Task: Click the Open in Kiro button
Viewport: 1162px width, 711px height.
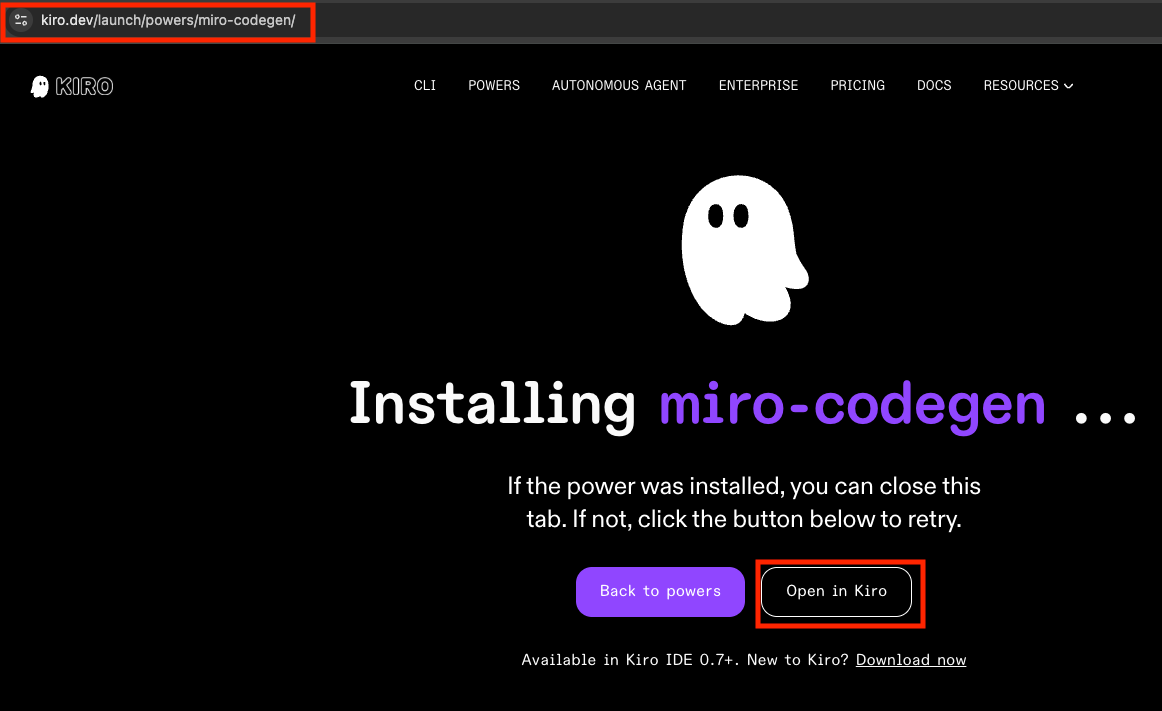Action: (836, 592)
